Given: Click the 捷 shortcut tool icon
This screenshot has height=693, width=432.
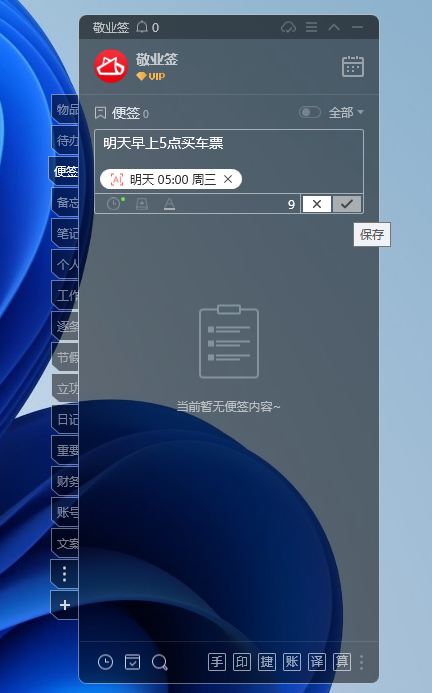Looking at the screenshot, I should tap(267, 662).
